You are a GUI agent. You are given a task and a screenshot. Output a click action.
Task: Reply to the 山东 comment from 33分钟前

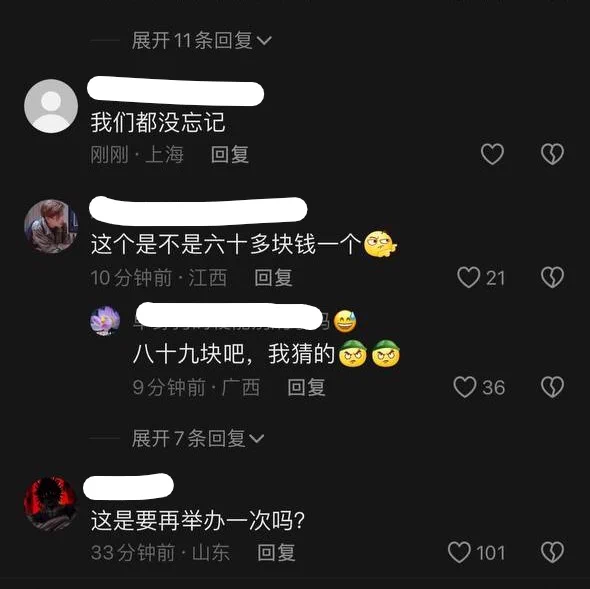coord(276,552)
